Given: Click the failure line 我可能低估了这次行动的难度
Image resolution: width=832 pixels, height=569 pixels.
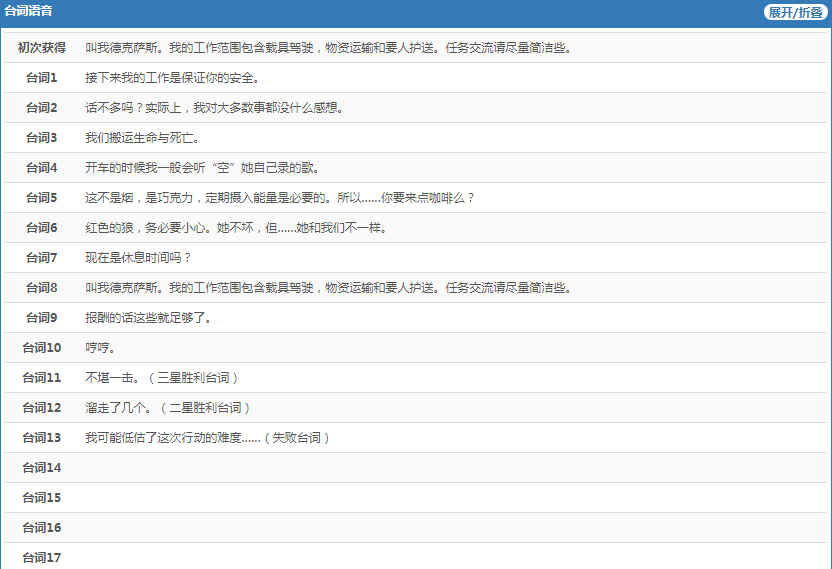Looking at the screenshot, I should 207,438.
